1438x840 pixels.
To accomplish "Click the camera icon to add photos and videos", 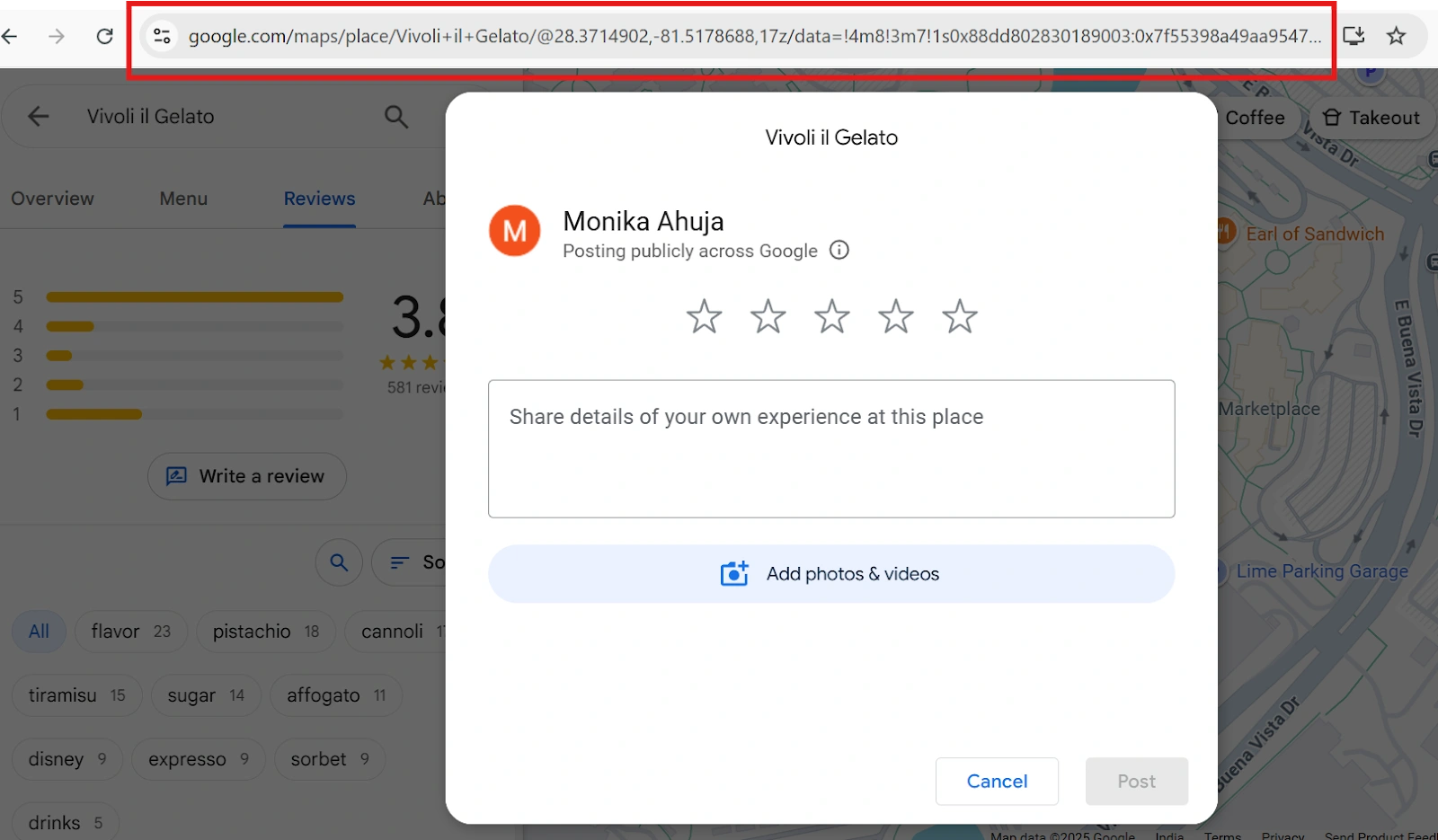I will click(x=734, y=573).
